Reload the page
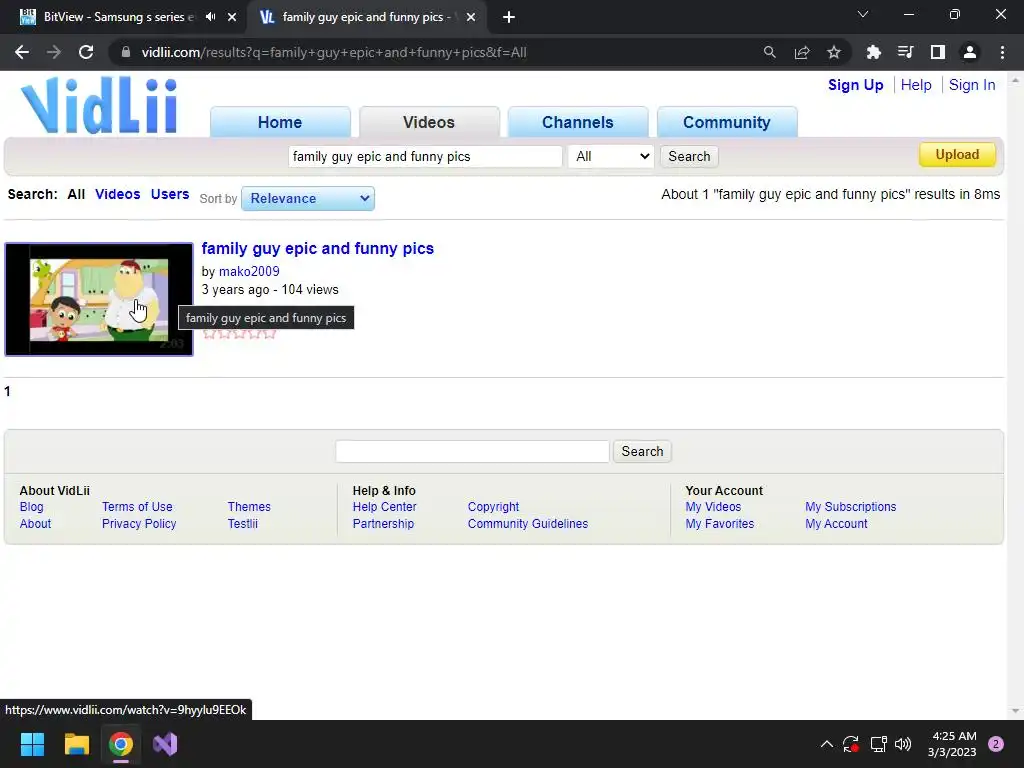The height and width of the screenshot is (768, 1024). click(x=86, y=52)
